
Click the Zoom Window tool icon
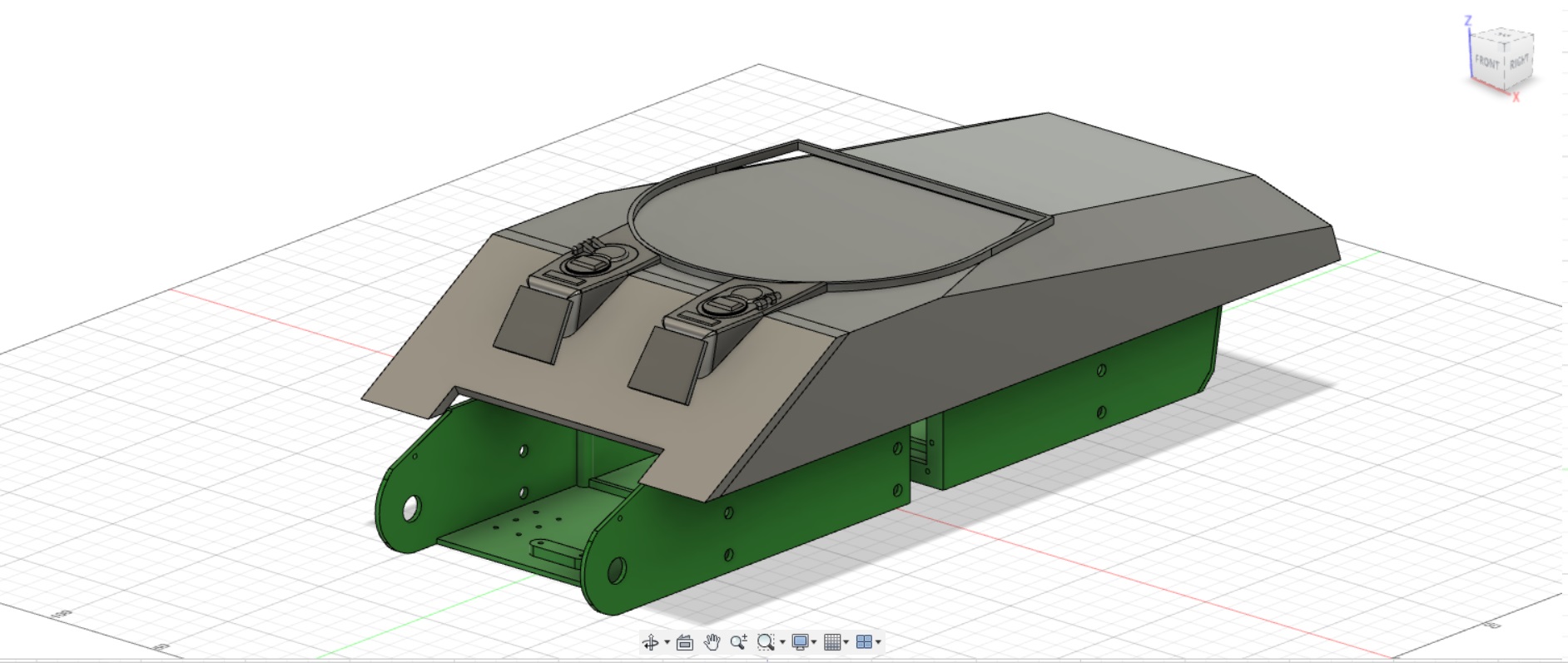coord(765,642)
